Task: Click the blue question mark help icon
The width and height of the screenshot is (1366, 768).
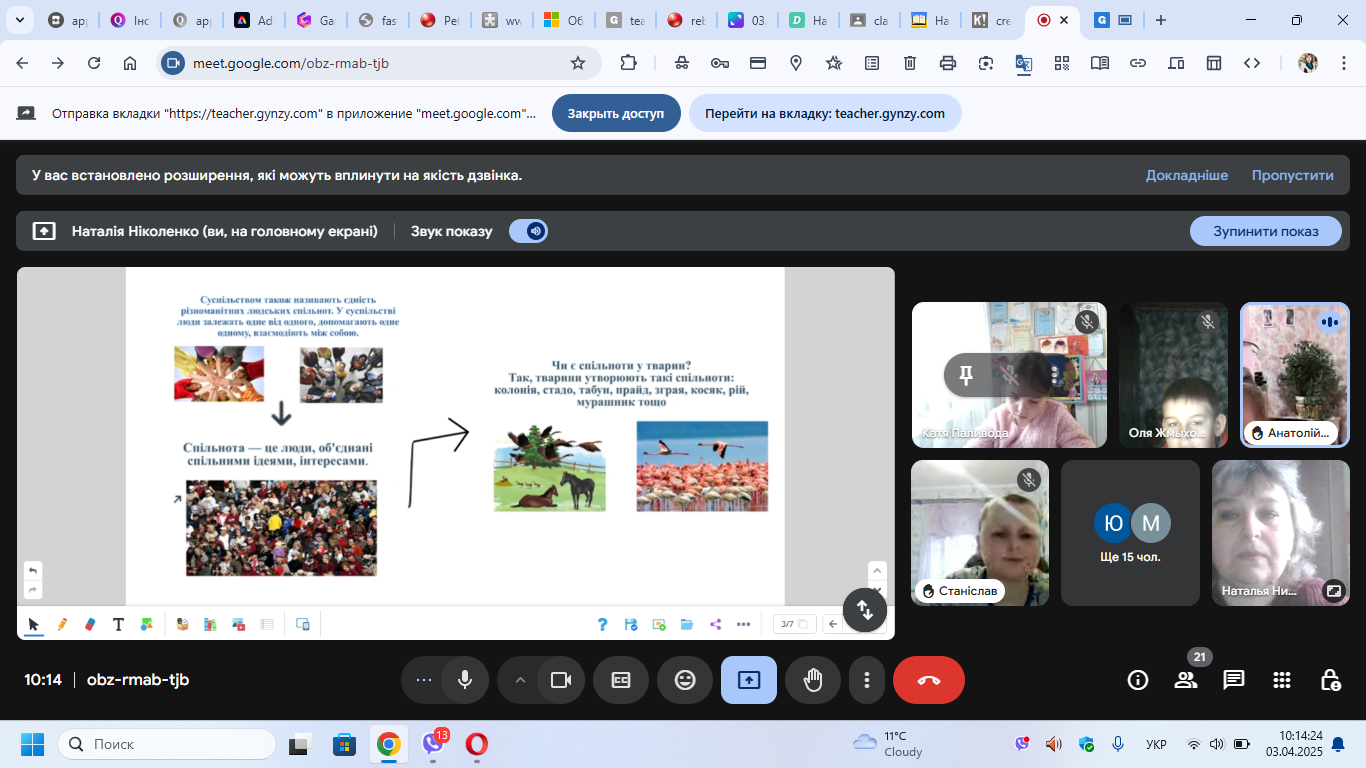Action: pos(602,624)
